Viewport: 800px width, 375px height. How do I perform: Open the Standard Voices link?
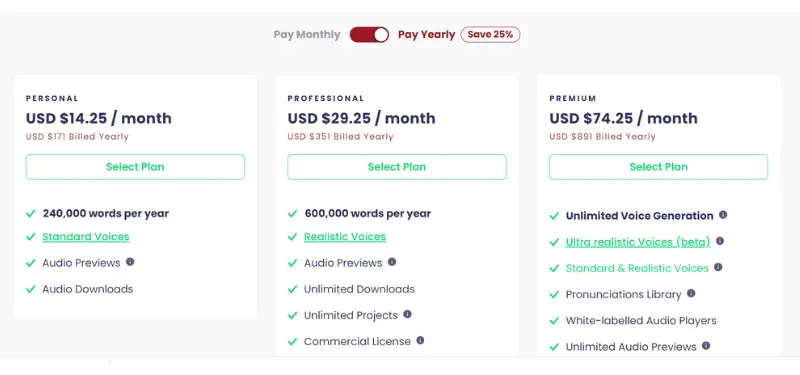point(86,237)
